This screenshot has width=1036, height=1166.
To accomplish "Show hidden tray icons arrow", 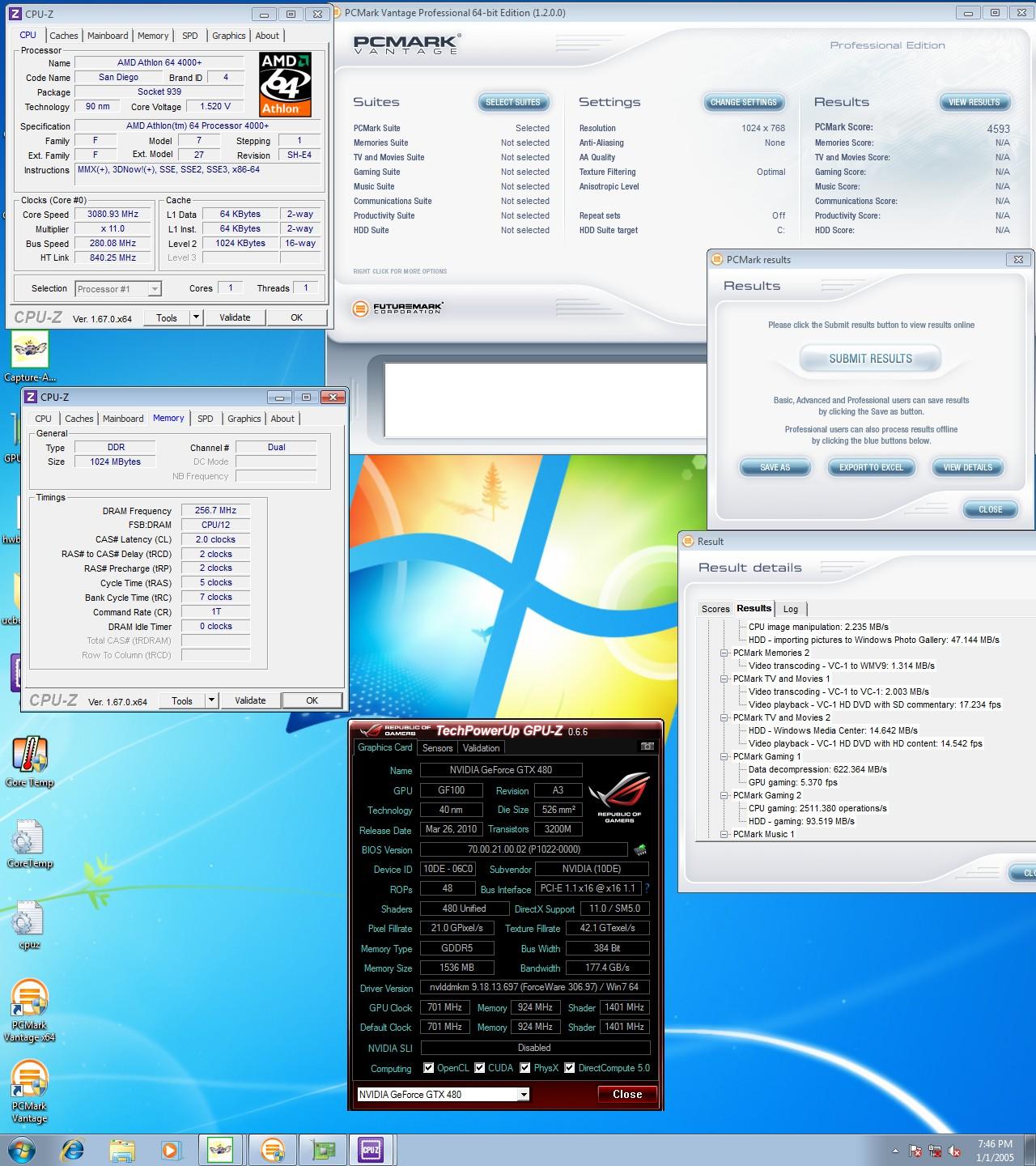I will [x=895, y=1151].
